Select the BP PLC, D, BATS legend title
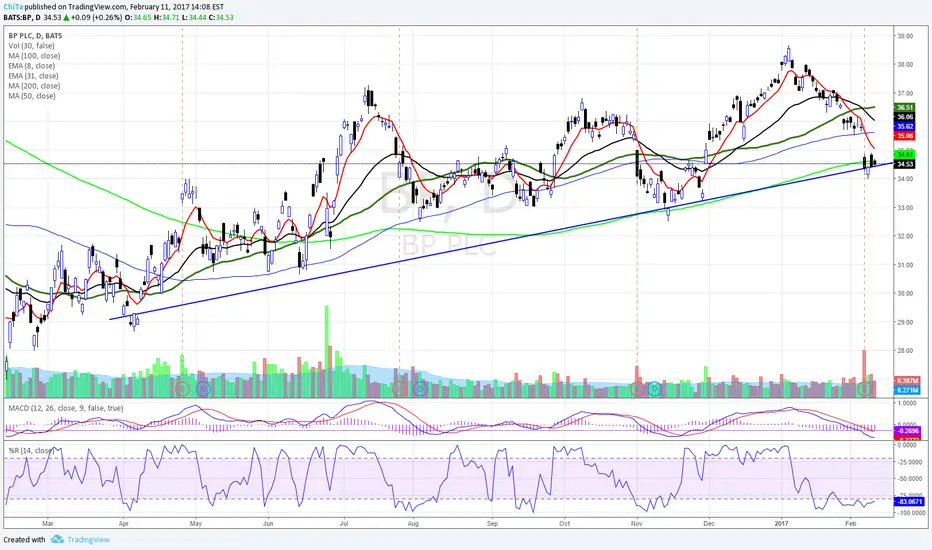The width and height of the screenshot is (932, 550). [x=35, y=36]
